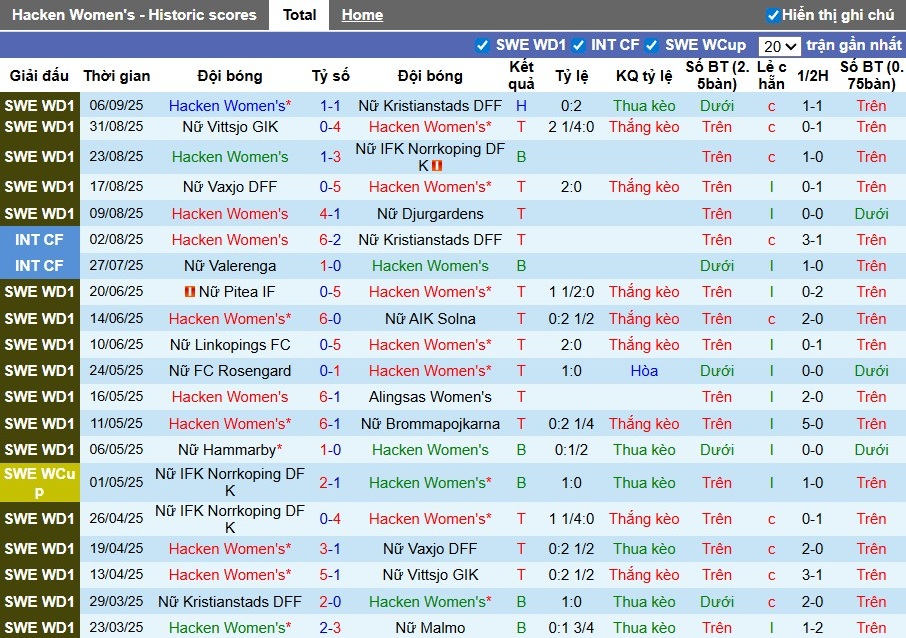Click Thắng kèo on the 31/08/25 row
Image resolution: width=906 pixels, height=638 pixels.
pos(643,127)
